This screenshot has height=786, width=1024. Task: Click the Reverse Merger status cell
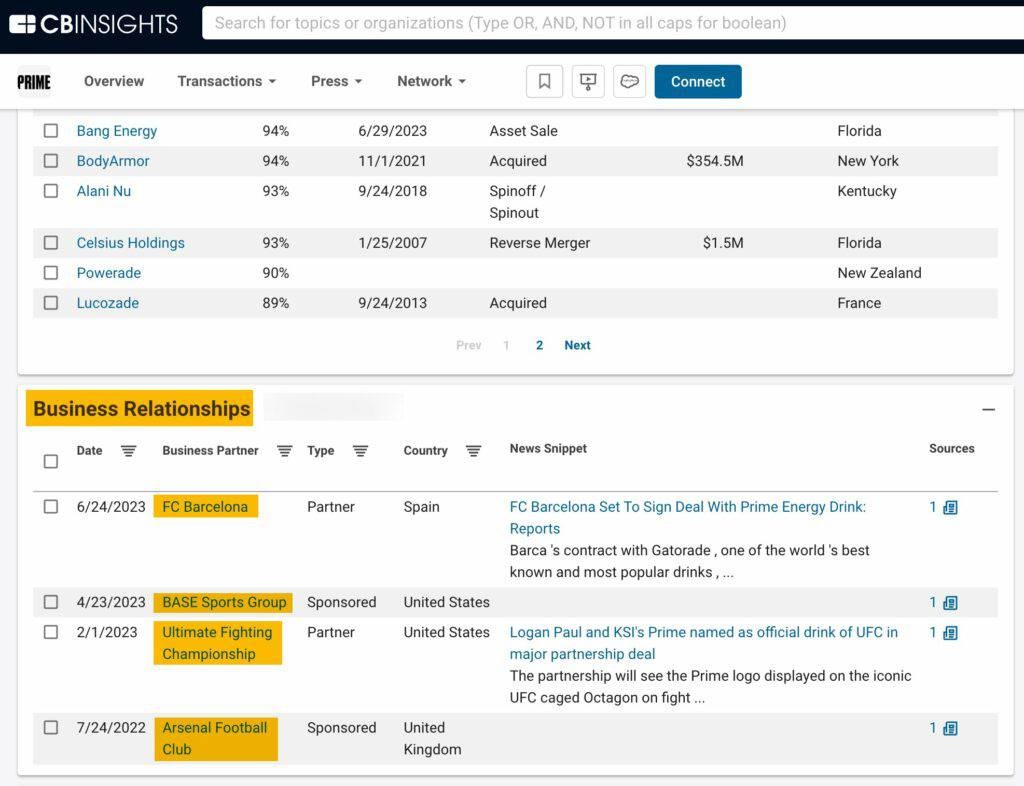click(x=539, y=243)
